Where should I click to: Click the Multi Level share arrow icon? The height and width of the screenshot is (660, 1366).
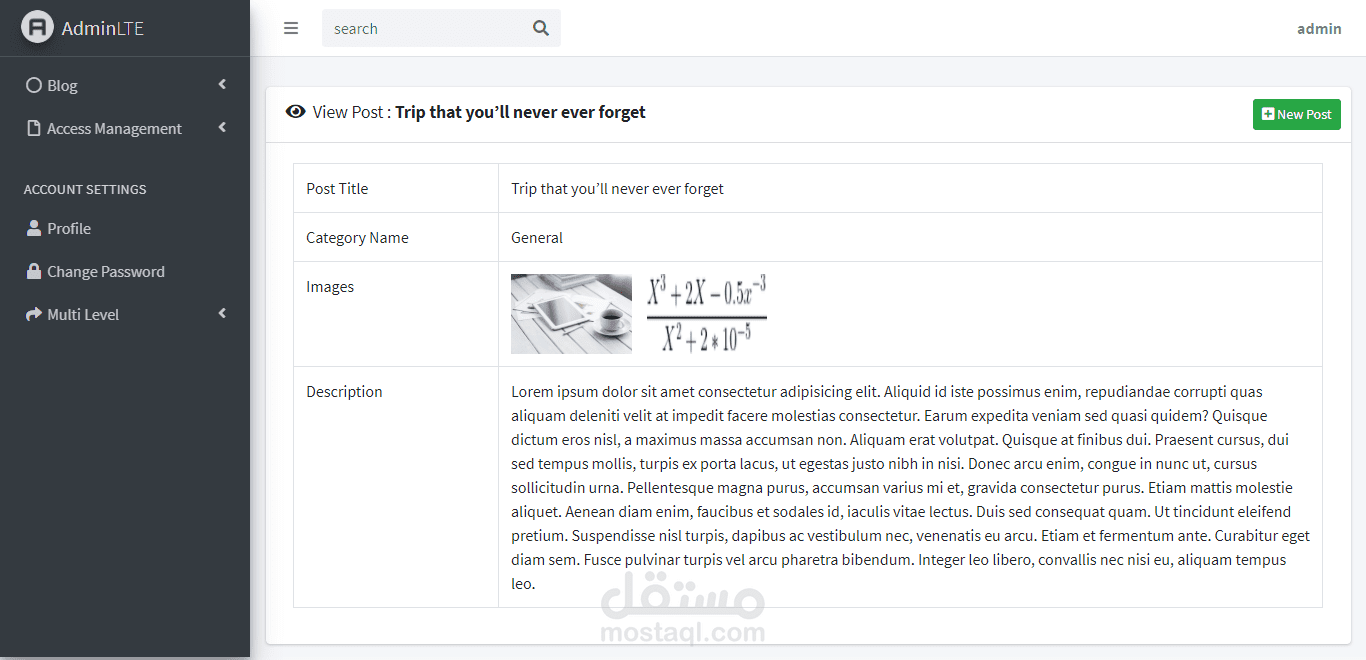tap(34, 314)
